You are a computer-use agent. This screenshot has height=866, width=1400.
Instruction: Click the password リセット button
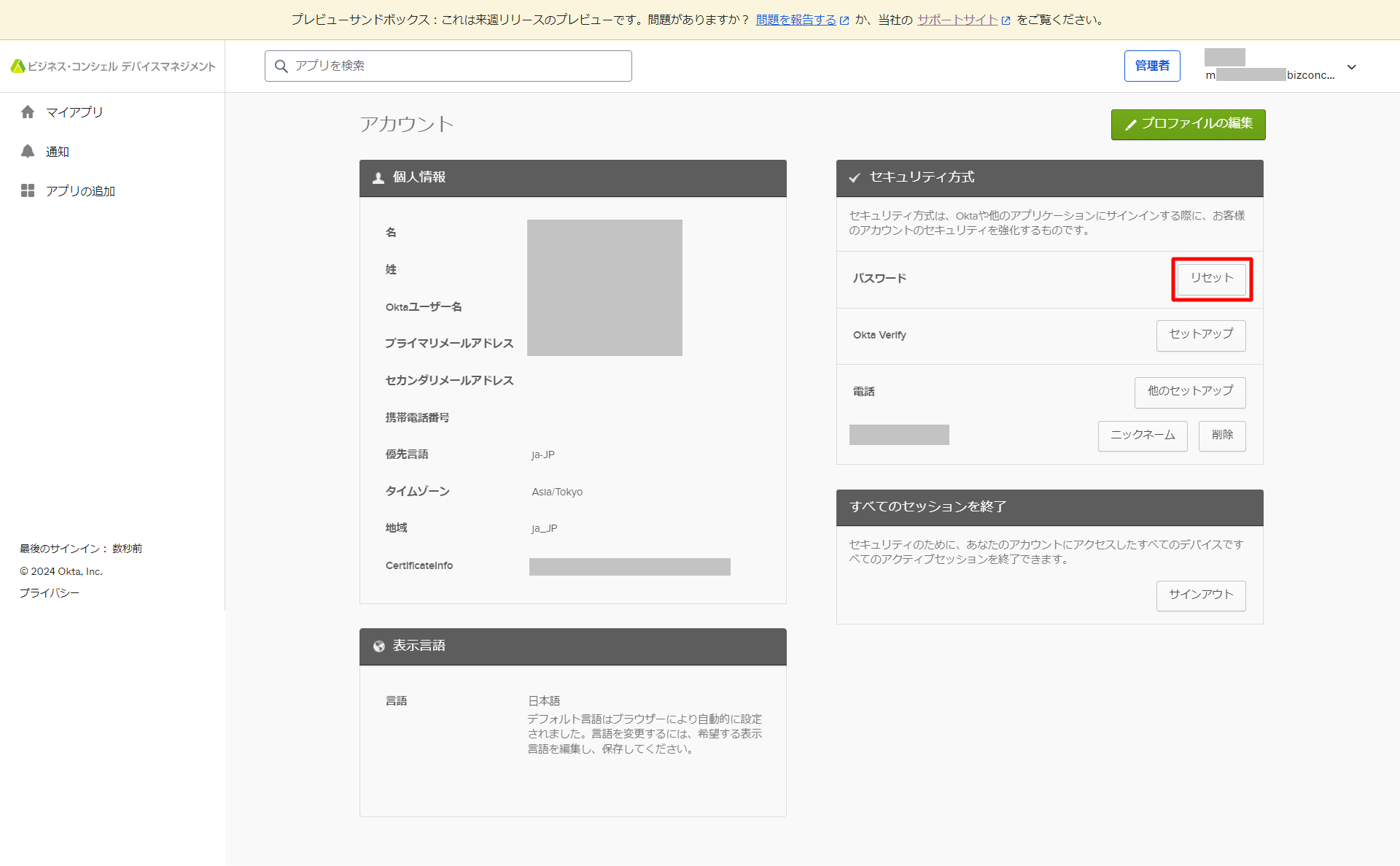coord(1211,278)
